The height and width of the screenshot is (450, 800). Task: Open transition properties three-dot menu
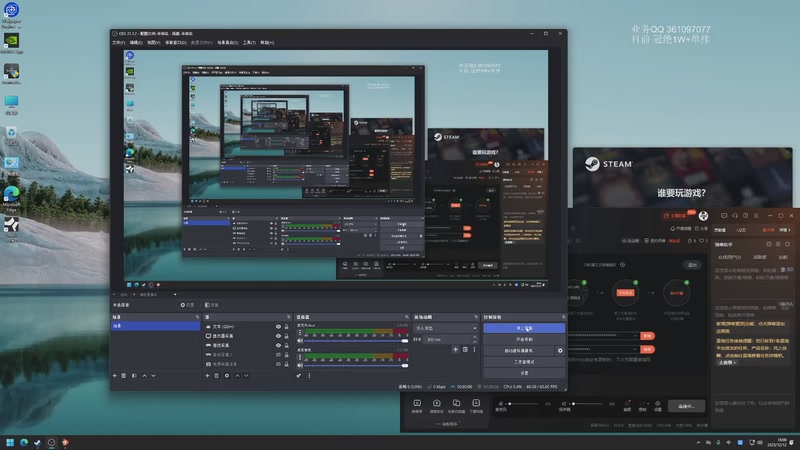pos(474,349)
